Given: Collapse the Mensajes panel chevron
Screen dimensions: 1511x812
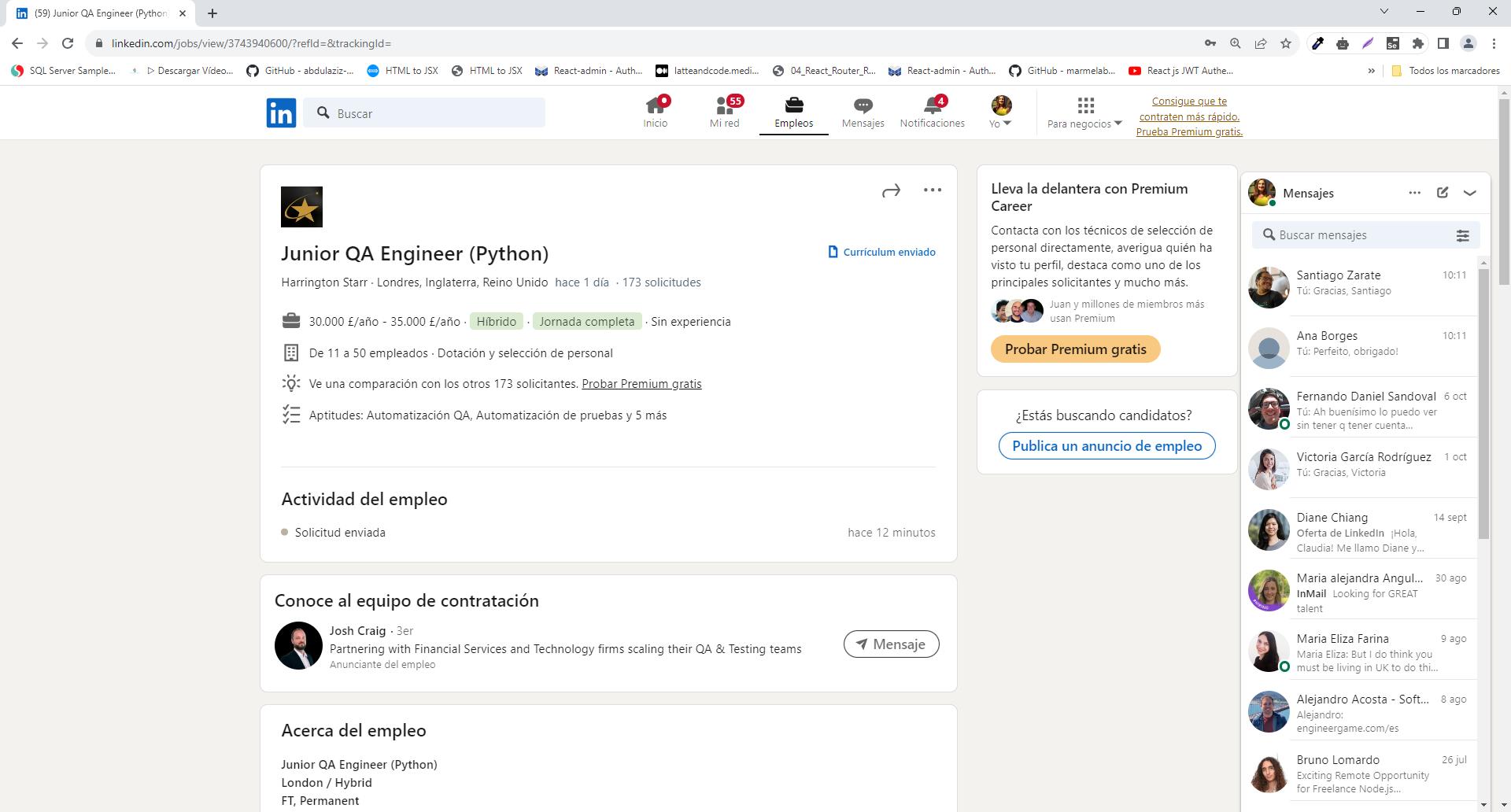Looking at the screenshot, I should pyautogui.click(x=1469, y=193).
